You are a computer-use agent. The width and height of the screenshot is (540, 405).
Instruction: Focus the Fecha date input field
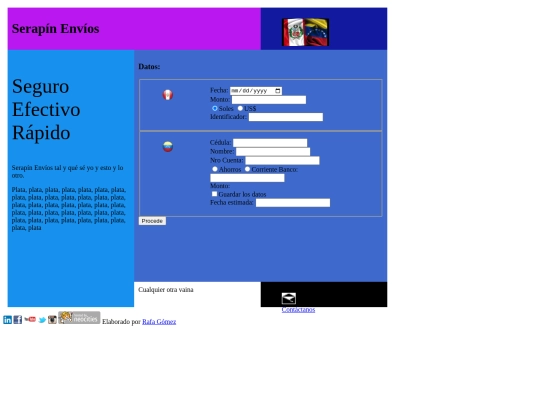pyautogui.click(x=256, y=91)
